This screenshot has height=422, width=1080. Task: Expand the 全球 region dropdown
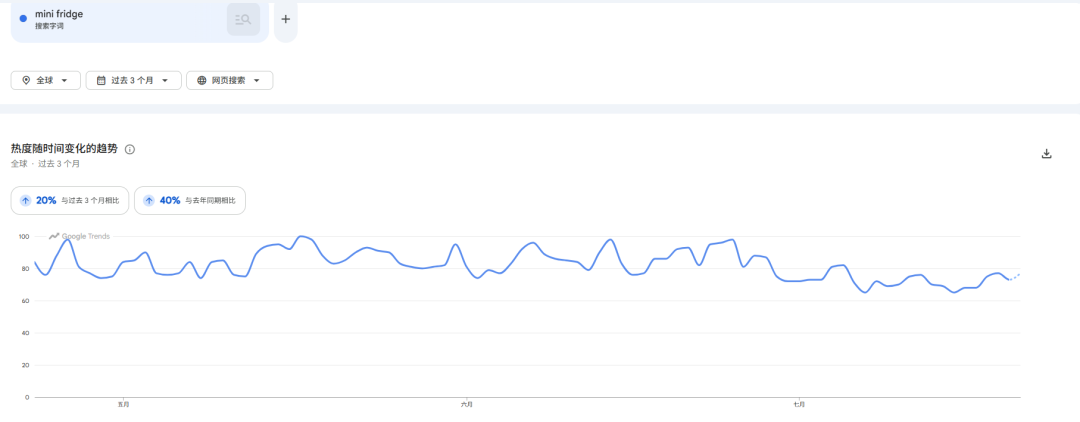pyautogui.click(x=45, y=81)
